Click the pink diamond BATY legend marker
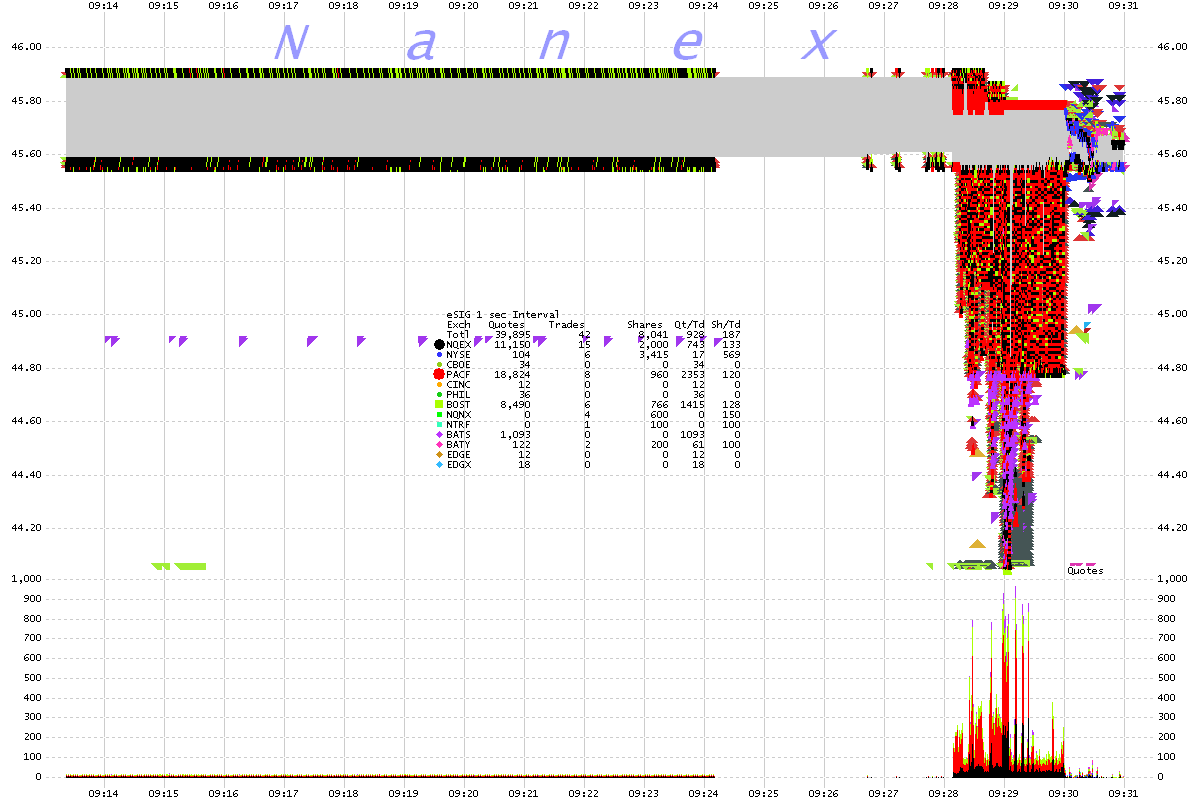The width and height of the screenshot is (1200, 800). pos(439,444)
